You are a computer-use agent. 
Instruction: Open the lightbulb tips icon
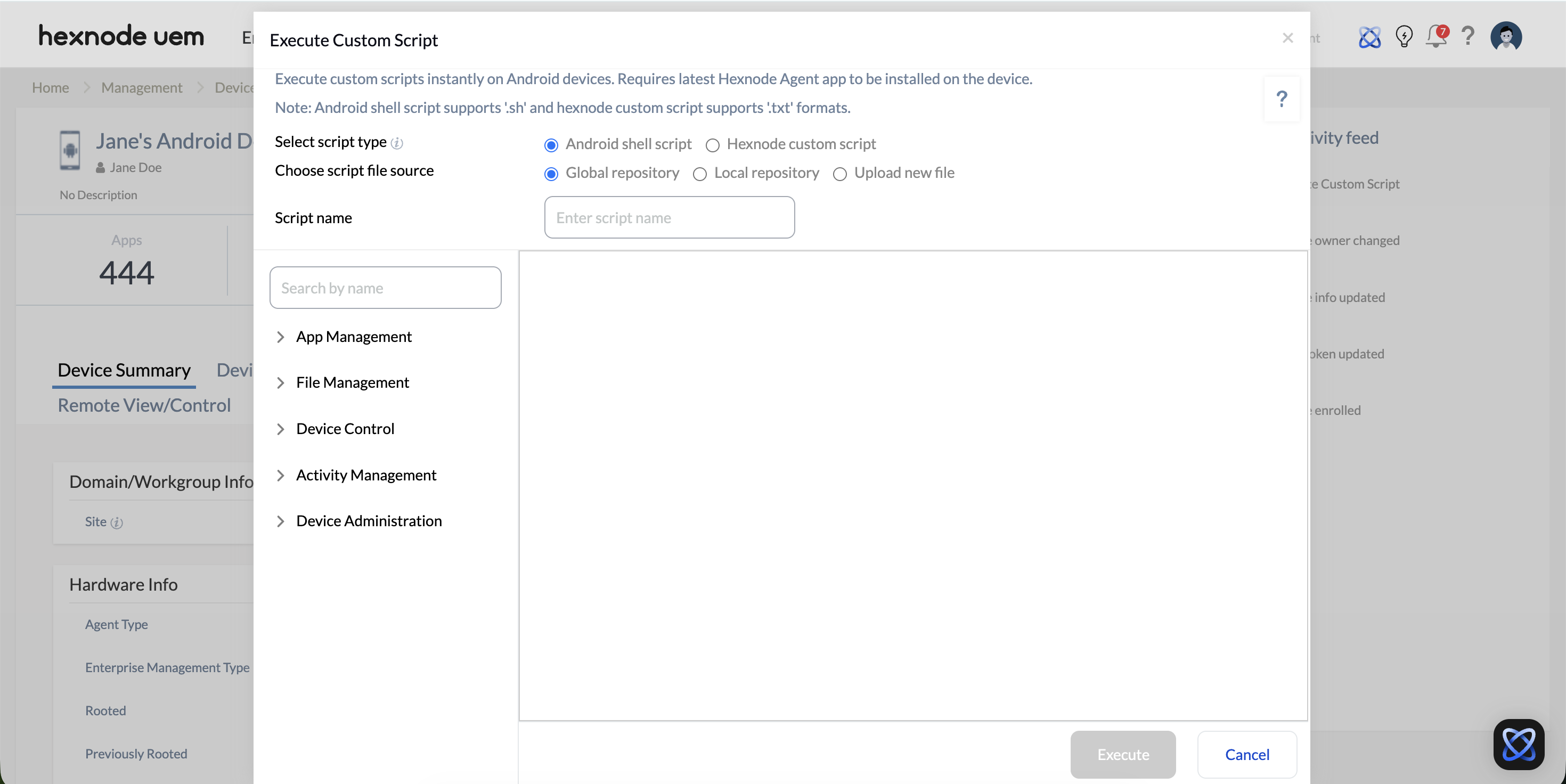click(x=1404, y=36)
